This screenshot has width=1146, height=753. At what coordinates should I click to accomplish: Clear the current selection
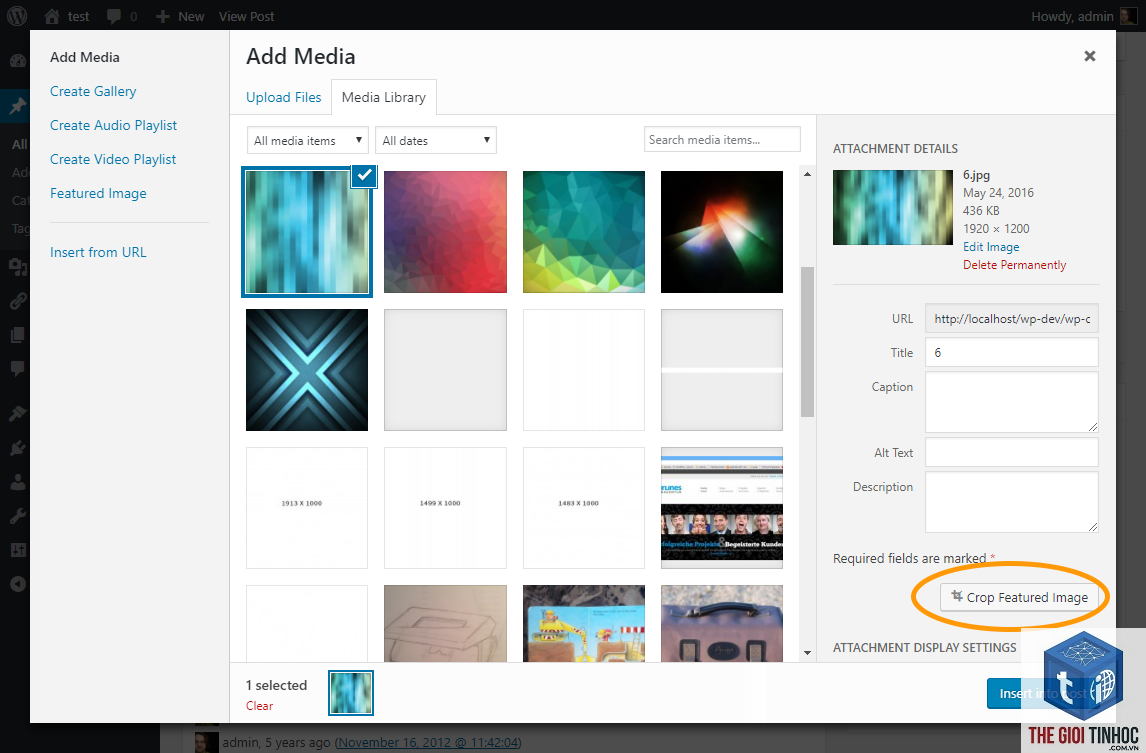tap(259, 705)
